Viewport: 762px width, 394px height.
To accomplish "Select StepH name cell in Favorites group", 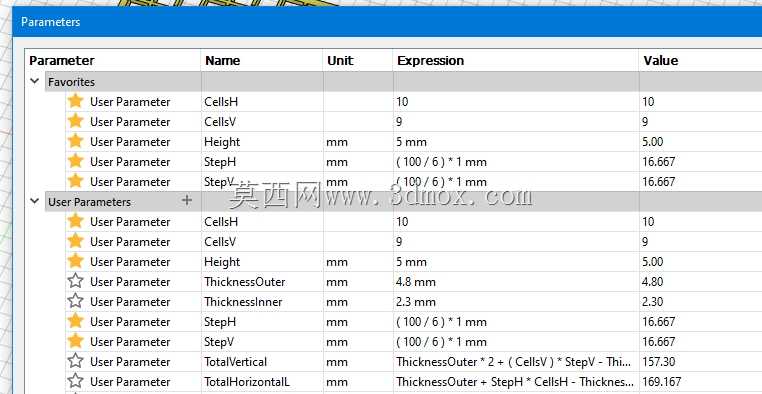I will (x=262, y=162).
